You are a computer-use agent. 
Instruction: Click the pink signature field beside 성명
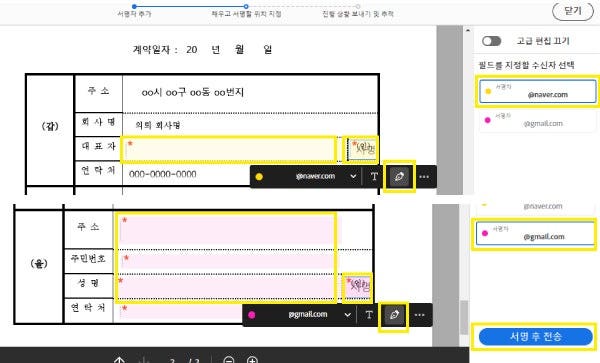357,287
